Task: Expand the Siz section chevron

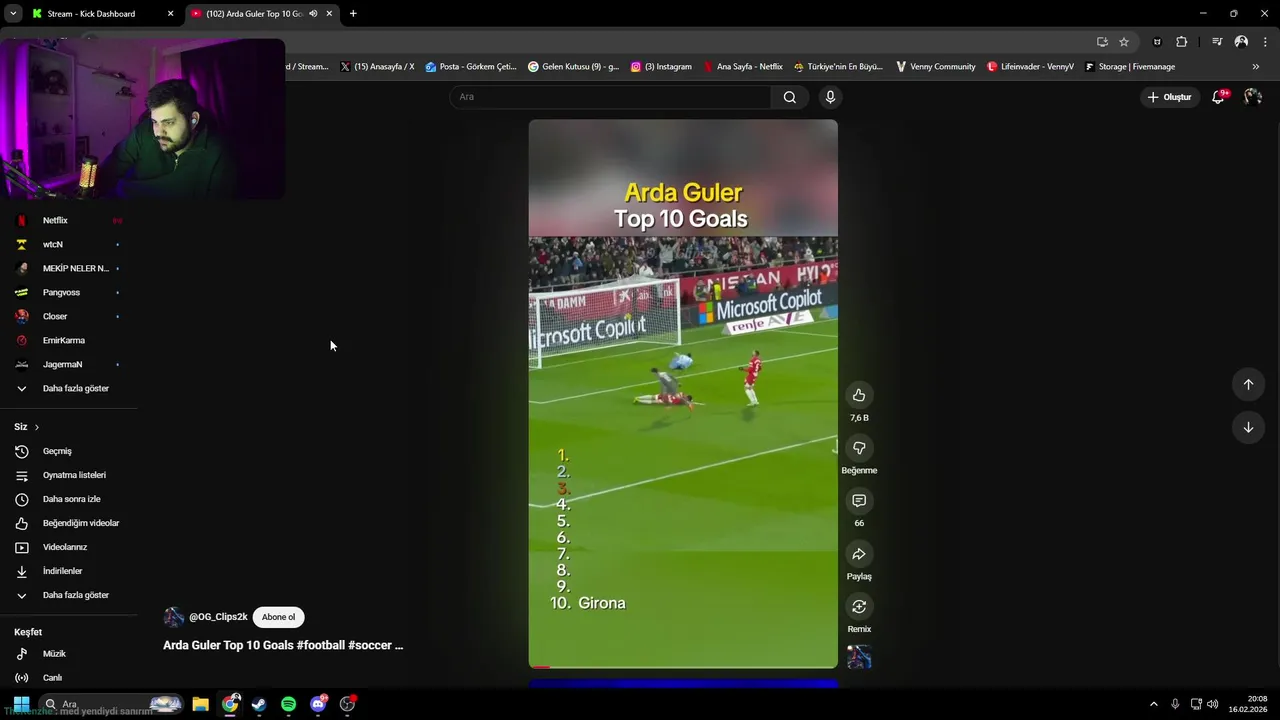Action: 37,427
